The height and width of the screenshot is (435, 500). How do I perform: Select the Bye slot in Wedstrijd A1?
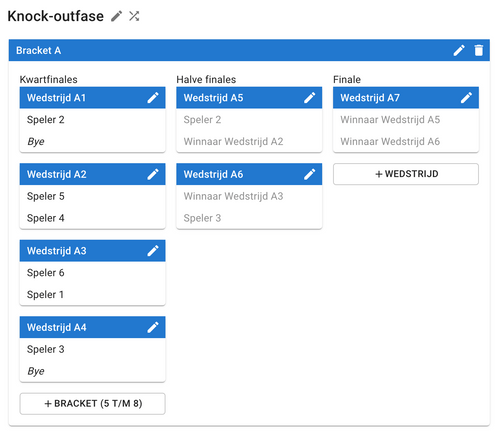pos(93,141)
